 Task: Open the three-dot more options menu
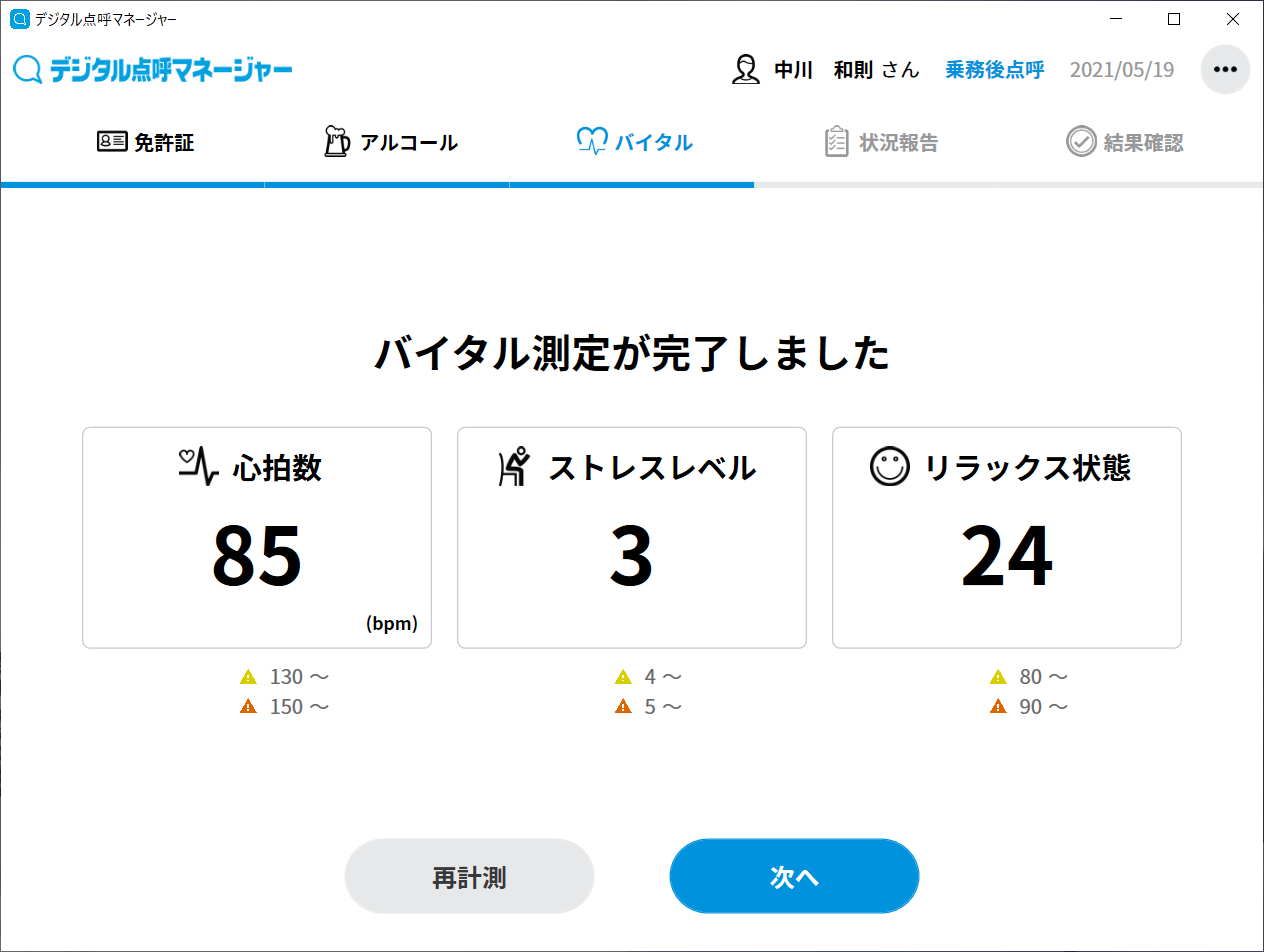click(1225, 70)
